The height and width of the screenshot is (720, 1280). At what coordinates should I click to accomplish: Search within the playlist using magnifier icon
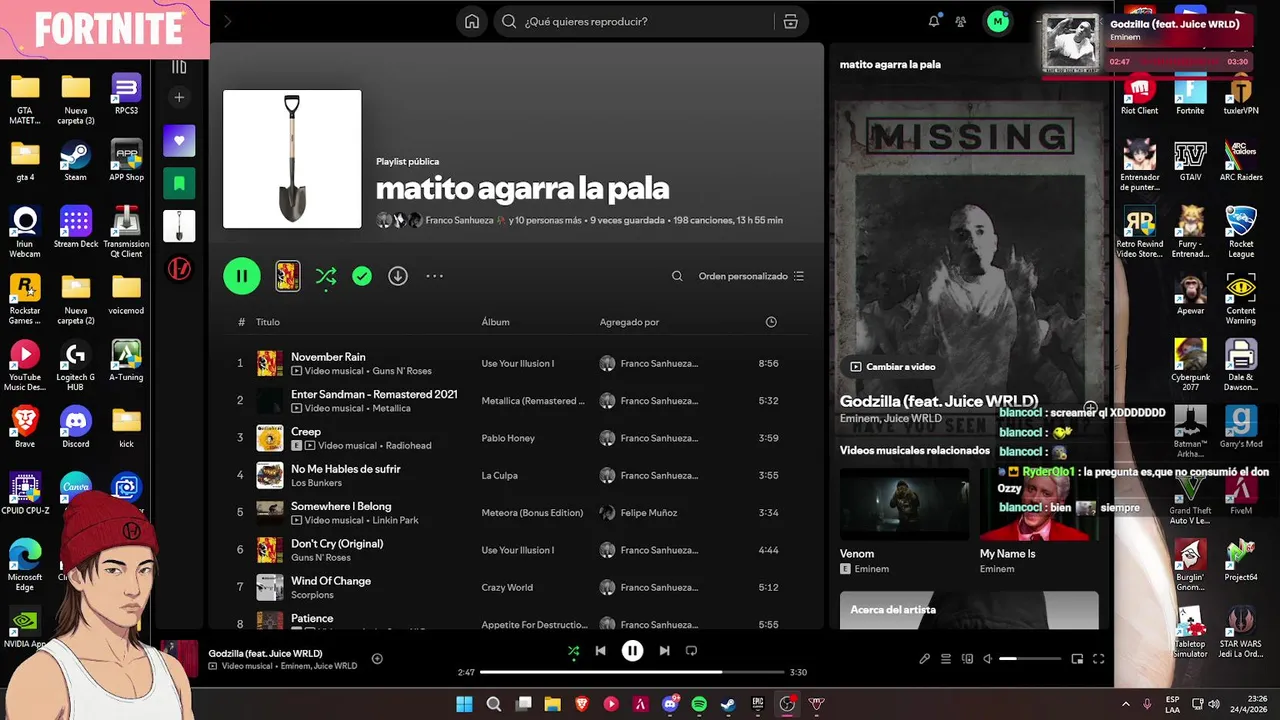pyautogui.click(x=677, y=276)
